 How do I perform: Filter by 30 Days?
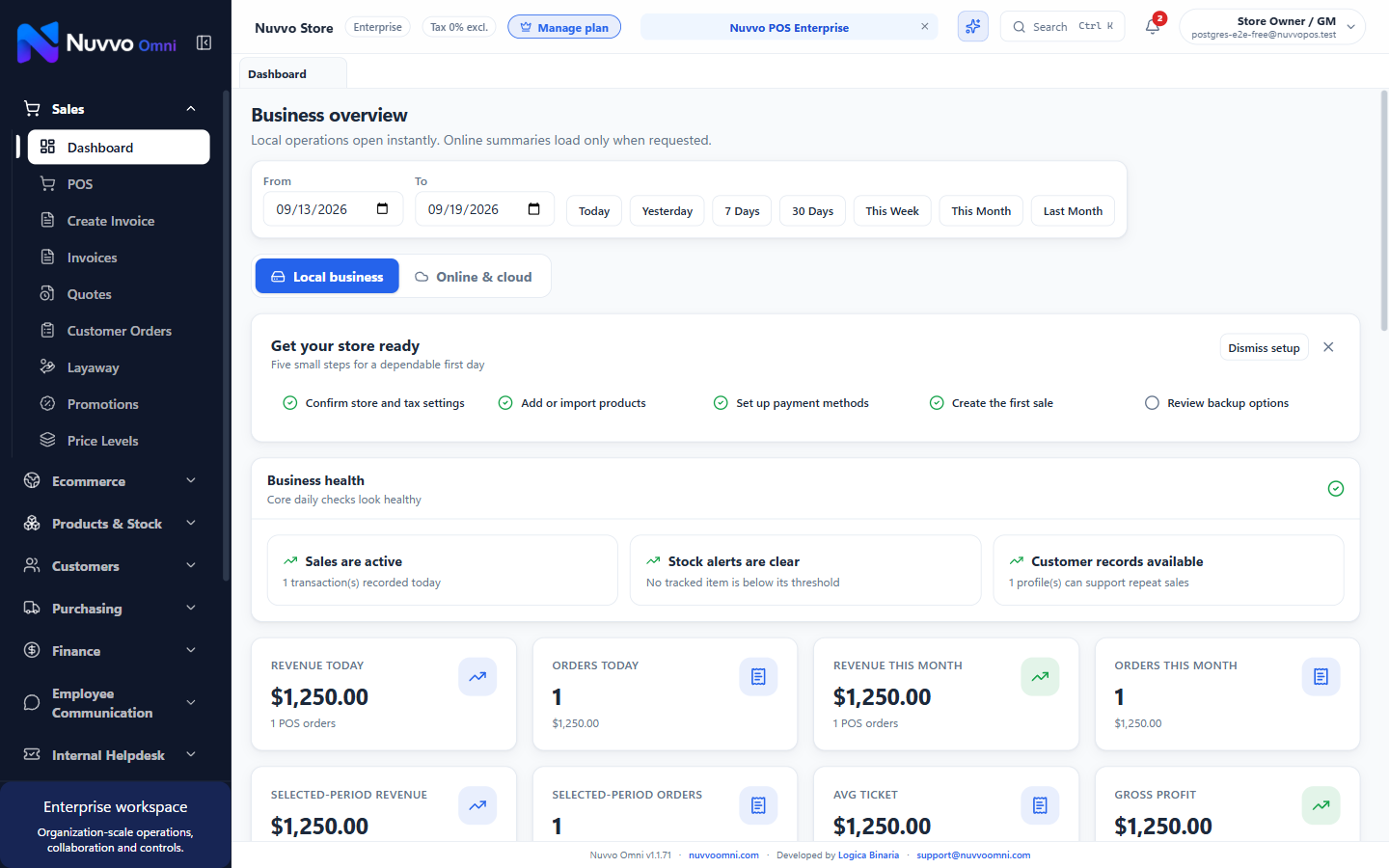tap(812, 211)
